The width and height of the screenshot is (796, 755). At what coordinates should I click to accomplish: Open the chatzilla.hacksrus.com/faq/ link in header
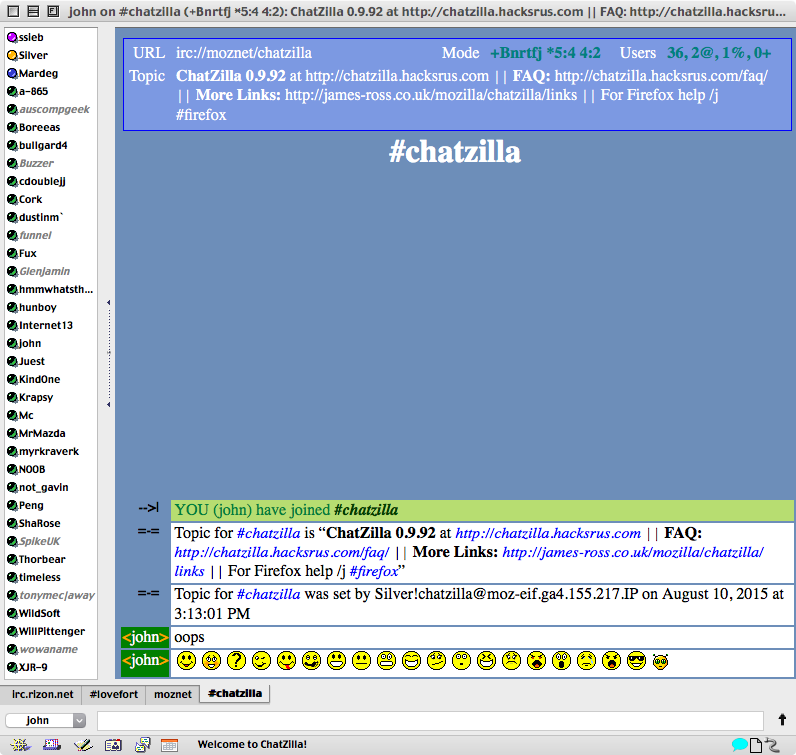coord(660,75)
